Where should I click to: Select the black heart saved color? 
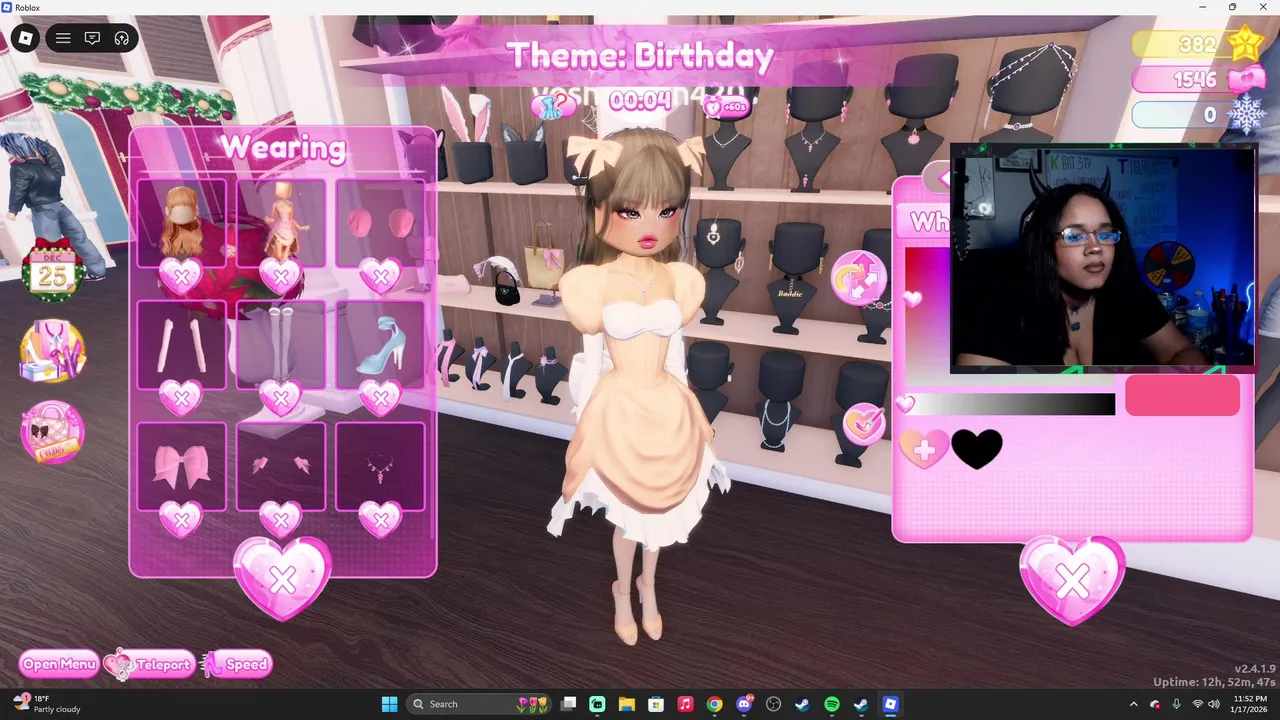point(977,449)
